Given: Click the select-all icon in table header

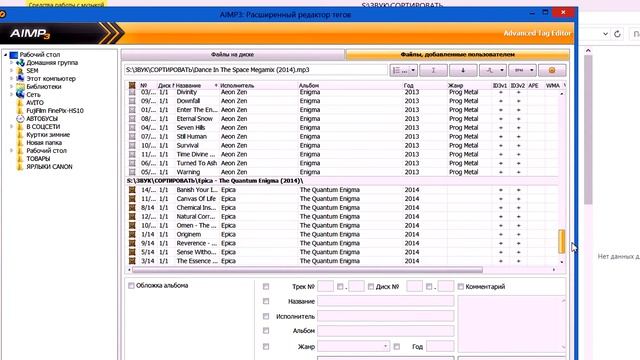Looking at the screenshot, I should tap(132, 85).
